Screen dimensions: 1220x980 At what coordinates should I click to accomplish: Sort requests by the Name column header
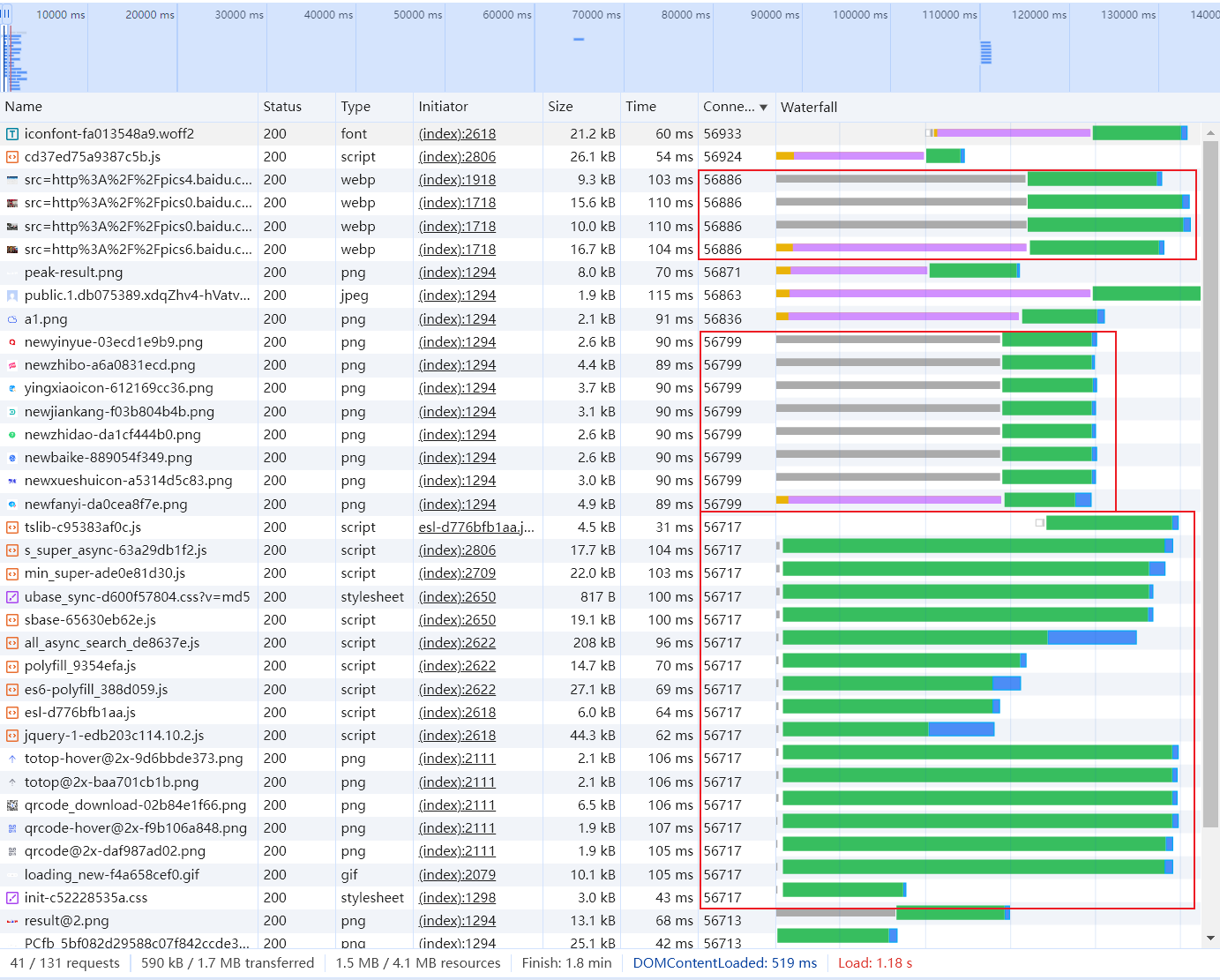(129, 107)
